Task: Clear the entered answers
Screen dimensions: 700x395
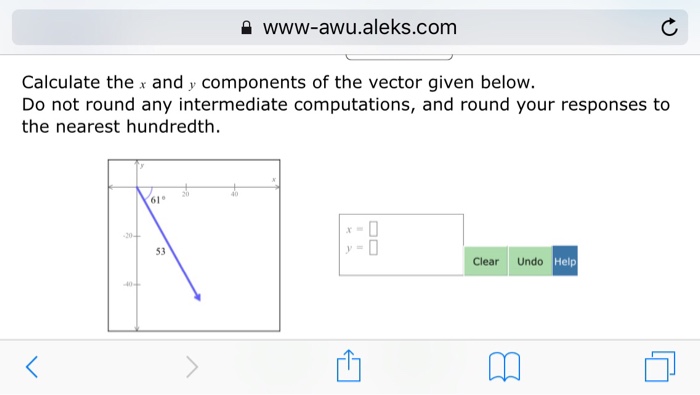Action: [x=486, y=261]
